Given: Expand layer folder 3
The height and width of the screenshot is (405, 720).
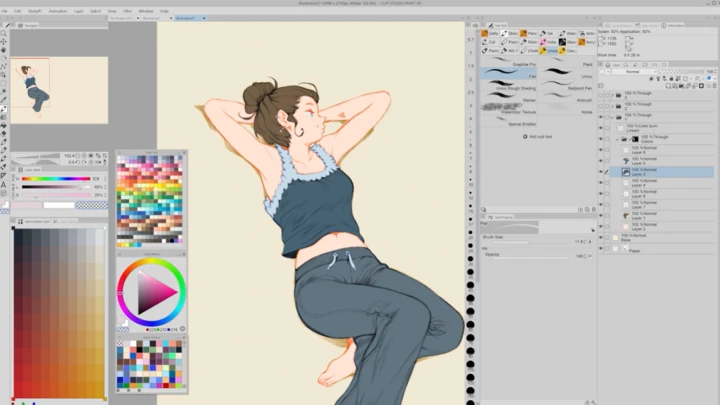Looking at the screenshot, I should coord(613,95).
